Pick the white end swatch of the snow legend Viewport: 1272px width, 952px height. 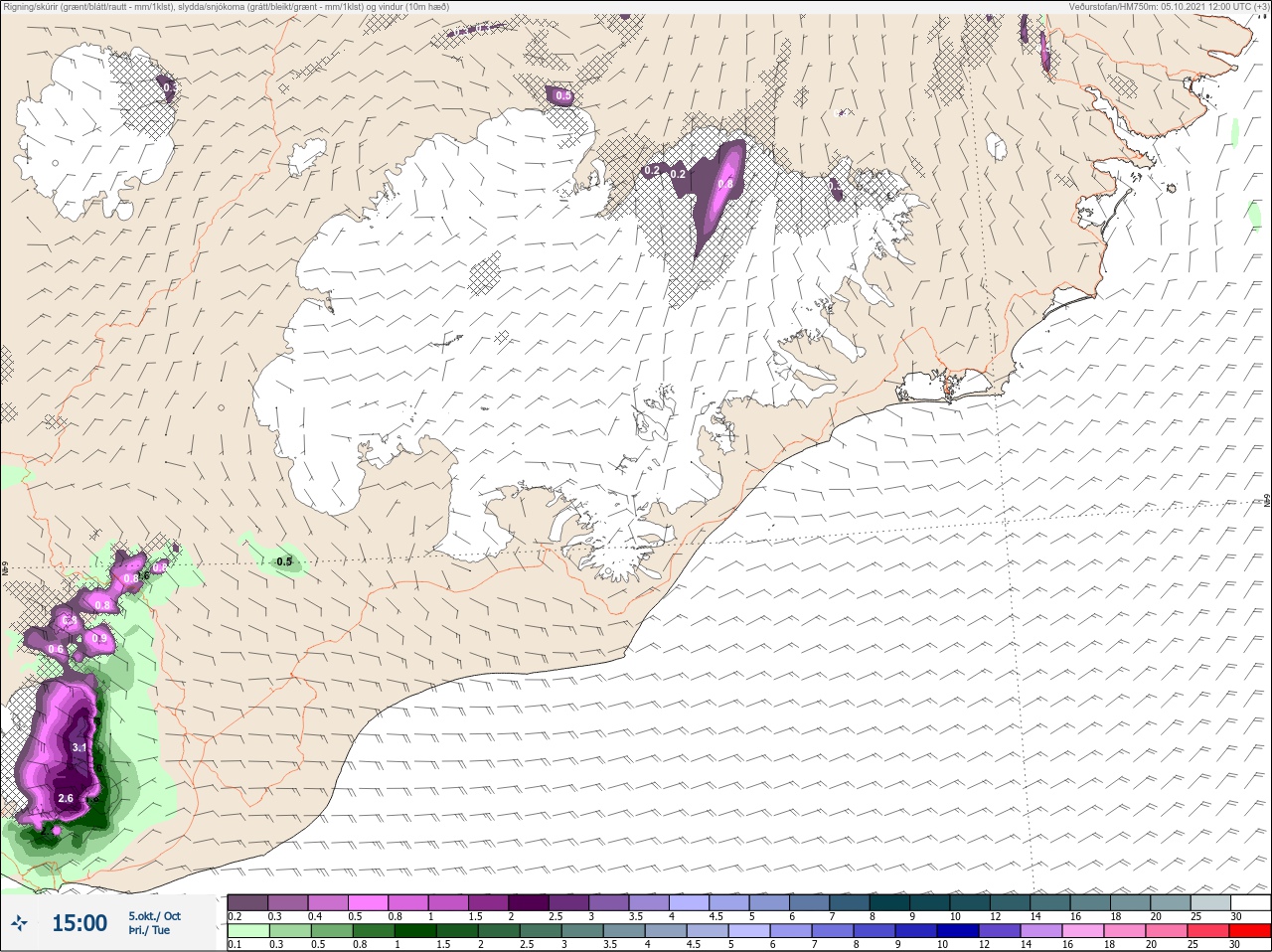1251,902
